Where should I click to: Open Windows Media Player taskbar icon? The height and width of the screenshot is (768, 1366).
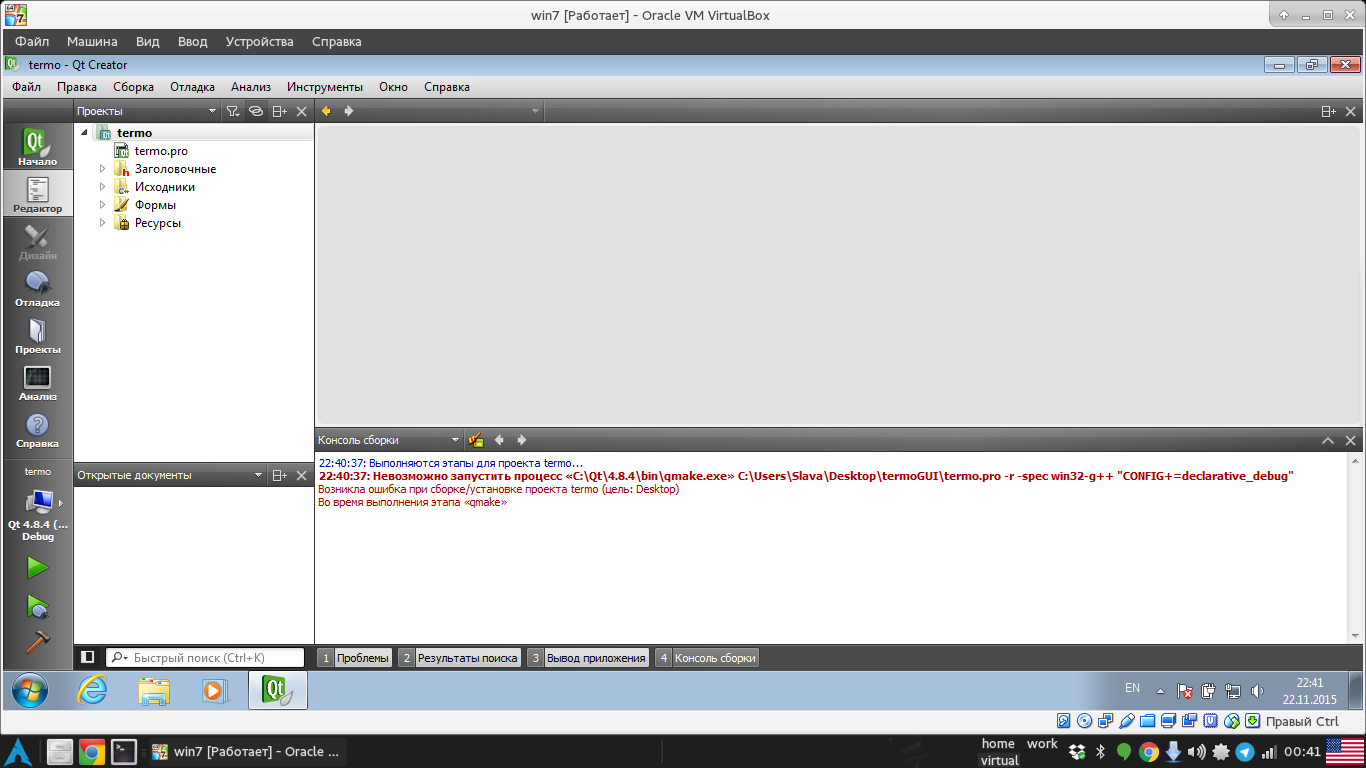(x=215, y=690)
